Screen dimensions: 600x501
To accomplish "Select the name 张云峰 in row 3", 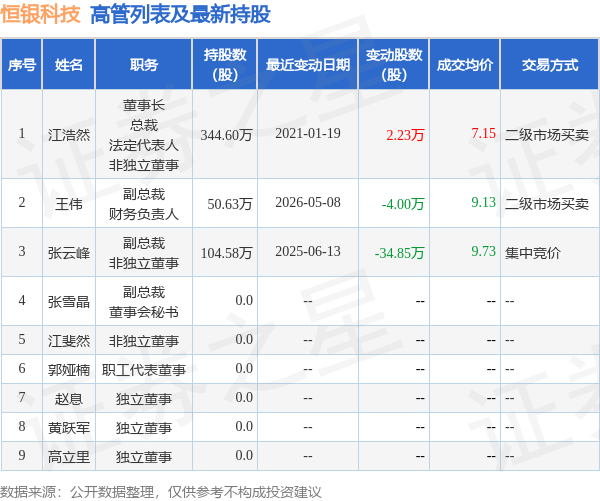I will click(68, 253).
